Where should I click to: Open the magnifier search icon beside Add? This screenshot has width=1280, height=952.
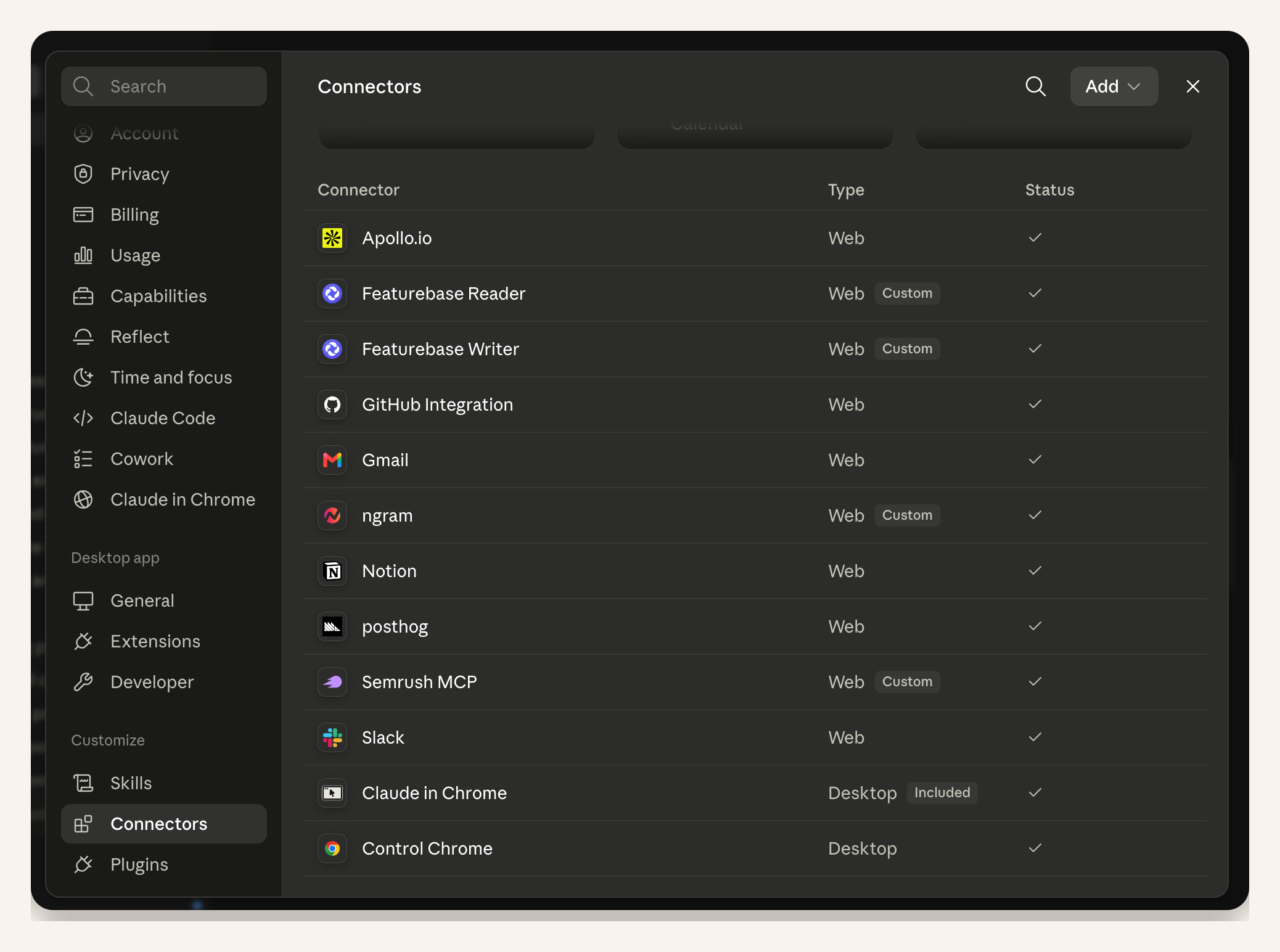[1036, 86]
